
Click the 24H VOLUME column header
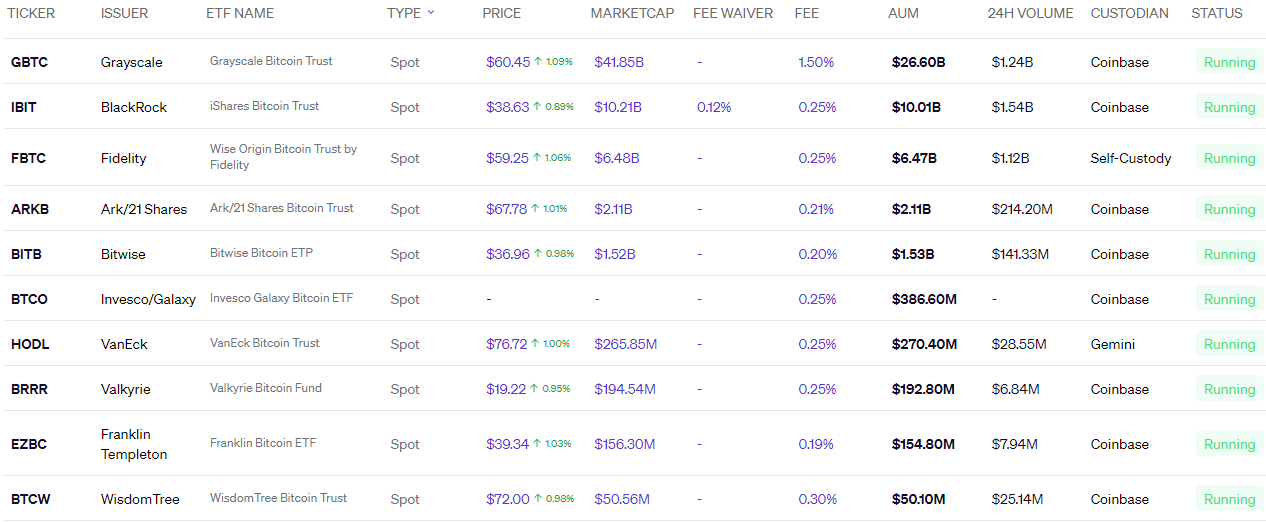[x=1030, y=14]
